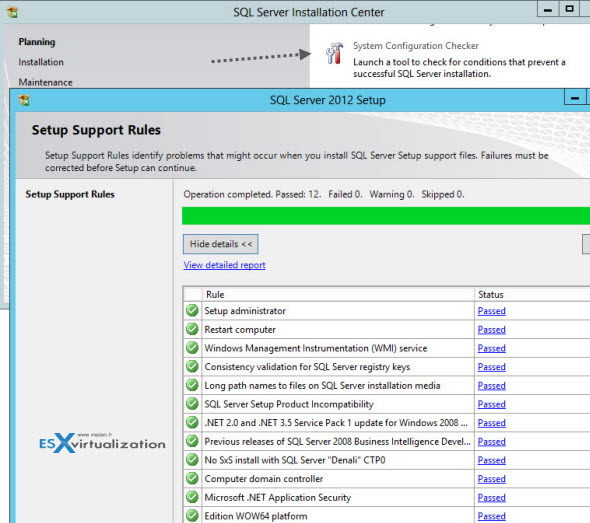Viewport: 590px width, 523px height.
Task: Click check icon for Edition WOW64 platform
Action: (x=192, y=516)
